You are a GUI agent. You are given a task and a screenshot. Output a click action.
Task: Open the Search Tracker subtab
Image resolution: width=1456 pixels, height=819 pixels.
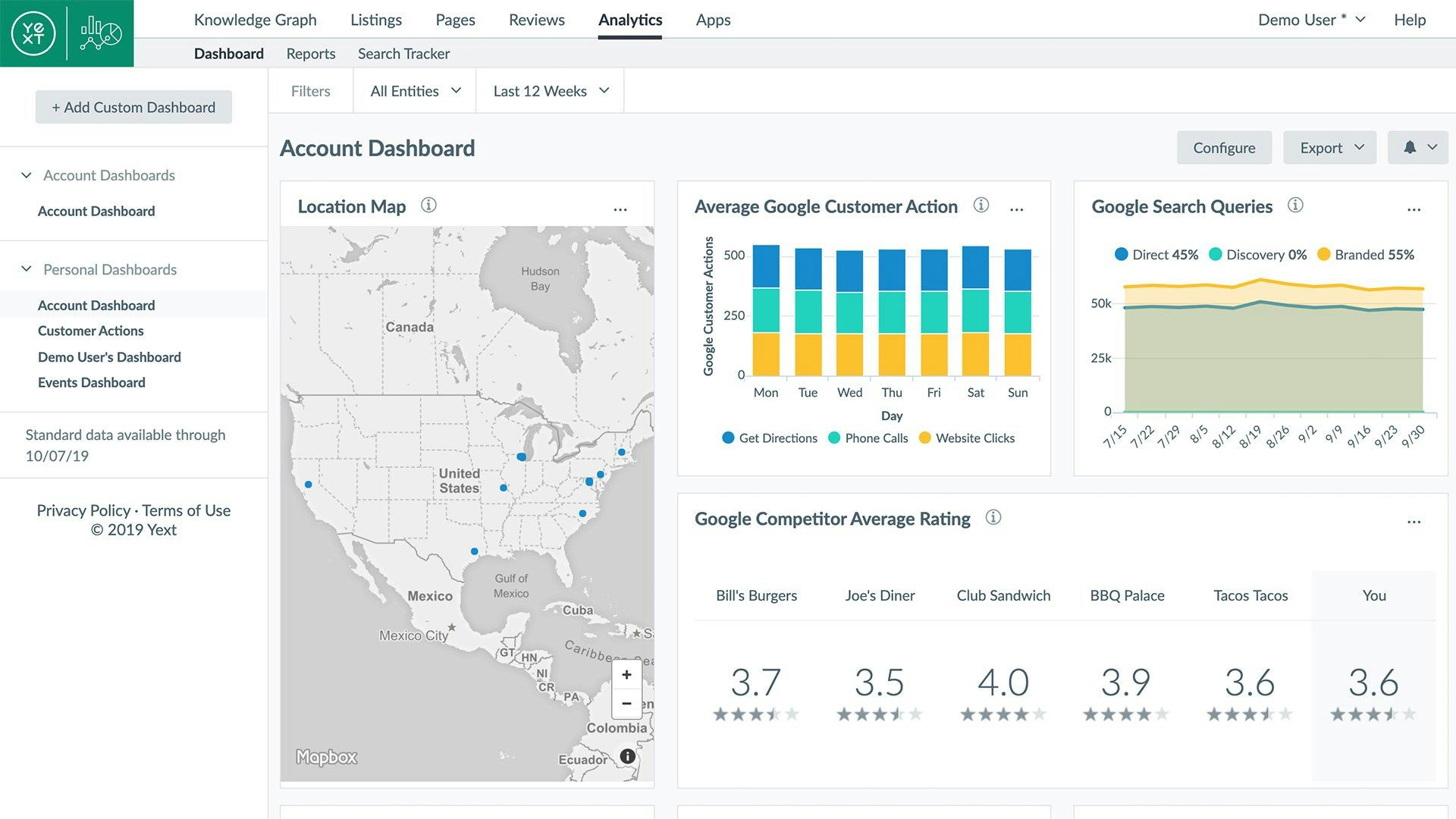pyautogui.click(x=403, y=54)
